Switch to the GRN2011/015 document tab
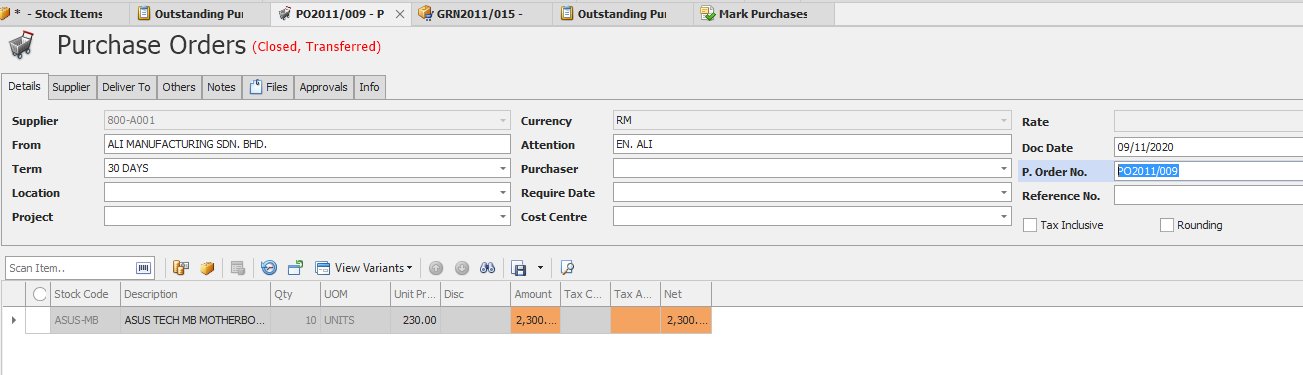Viewport: 1303px width, 375px height. click(x=482, y=14)
